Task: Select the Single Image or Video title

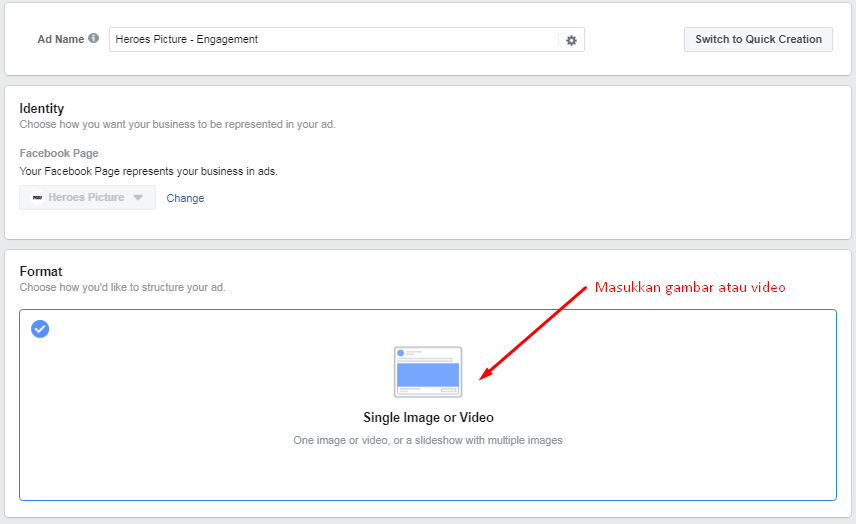Action: (x=429, y=418)
